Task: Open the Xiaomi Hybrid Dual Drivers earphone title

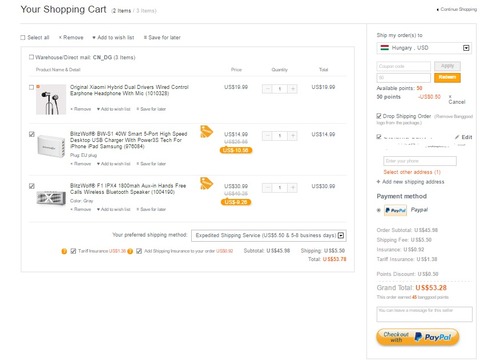Action: (129, 90)
